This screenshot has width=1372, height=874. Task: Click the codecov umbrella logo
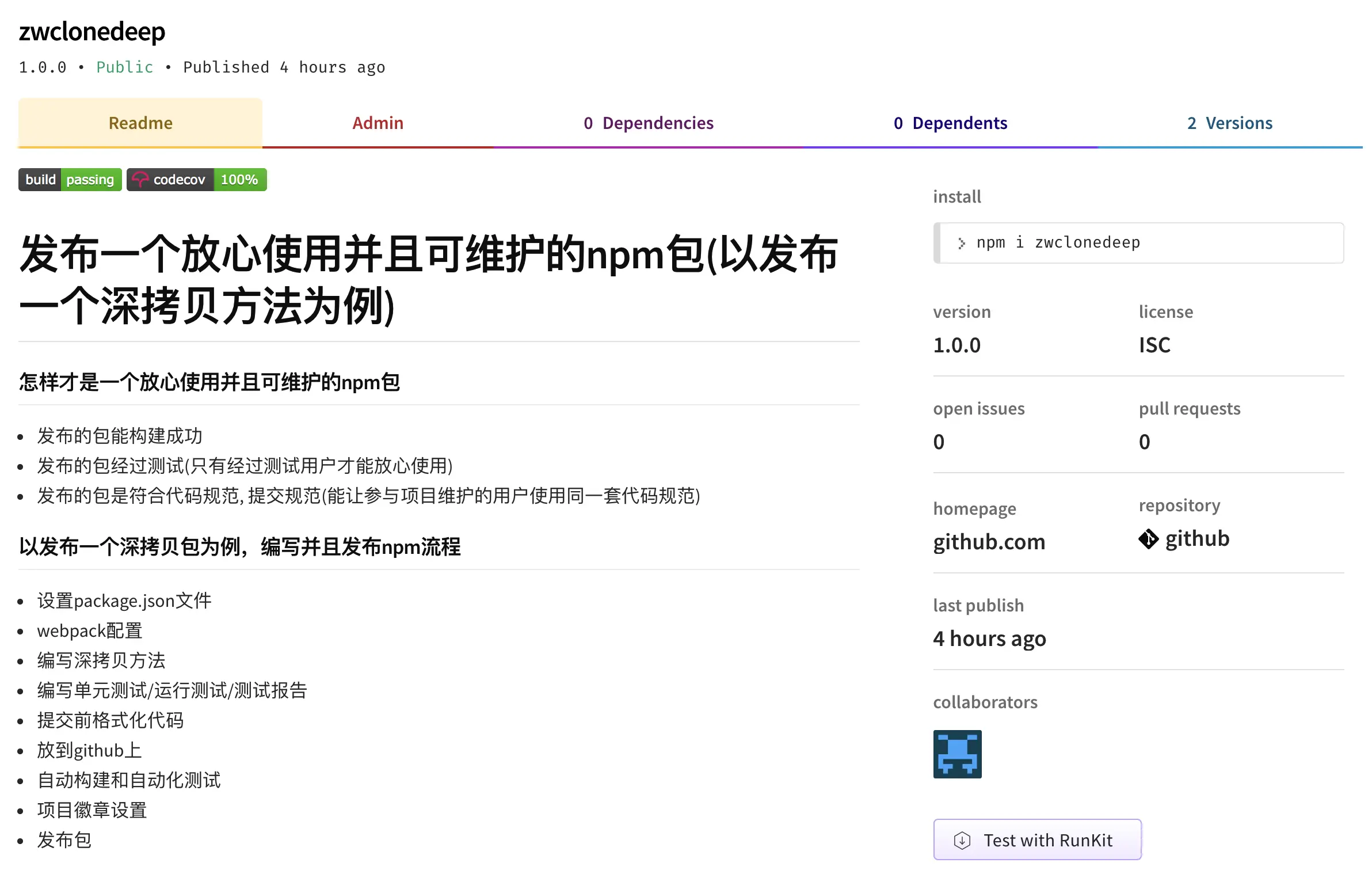click(x=140, y=179)
